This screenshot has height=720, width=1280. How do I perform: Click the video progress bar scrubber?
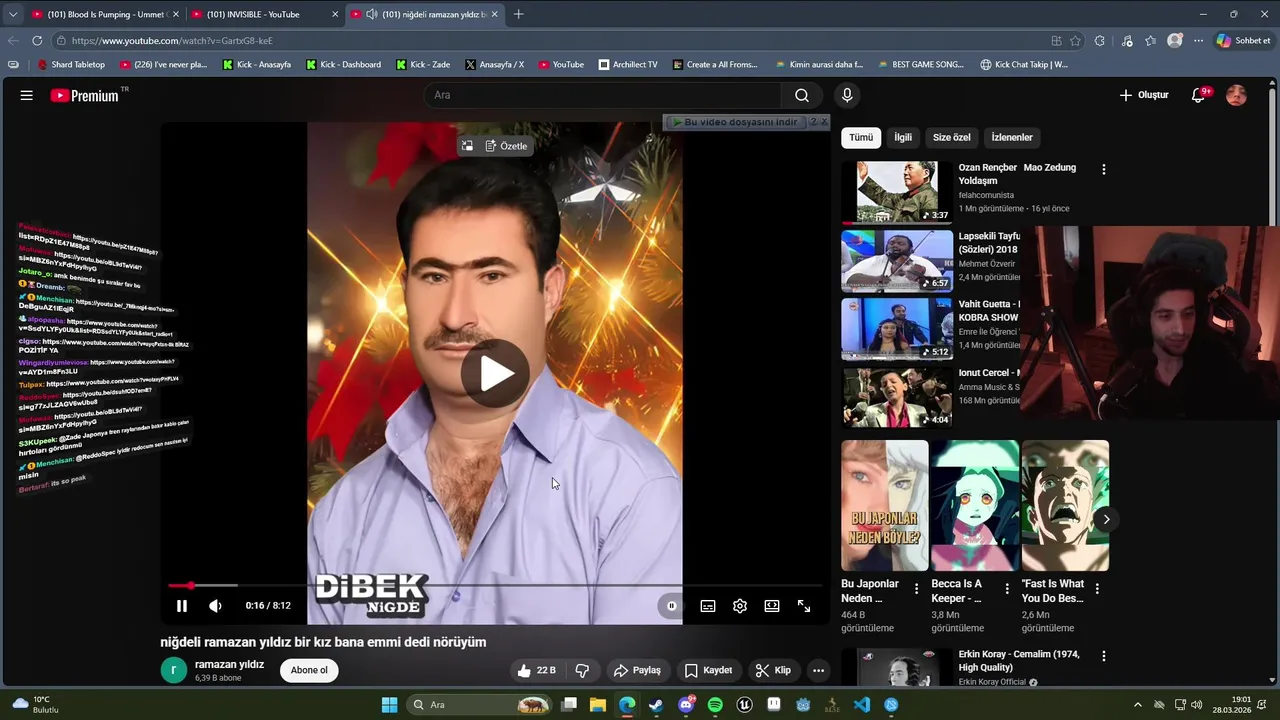click(x=190, y=585)
